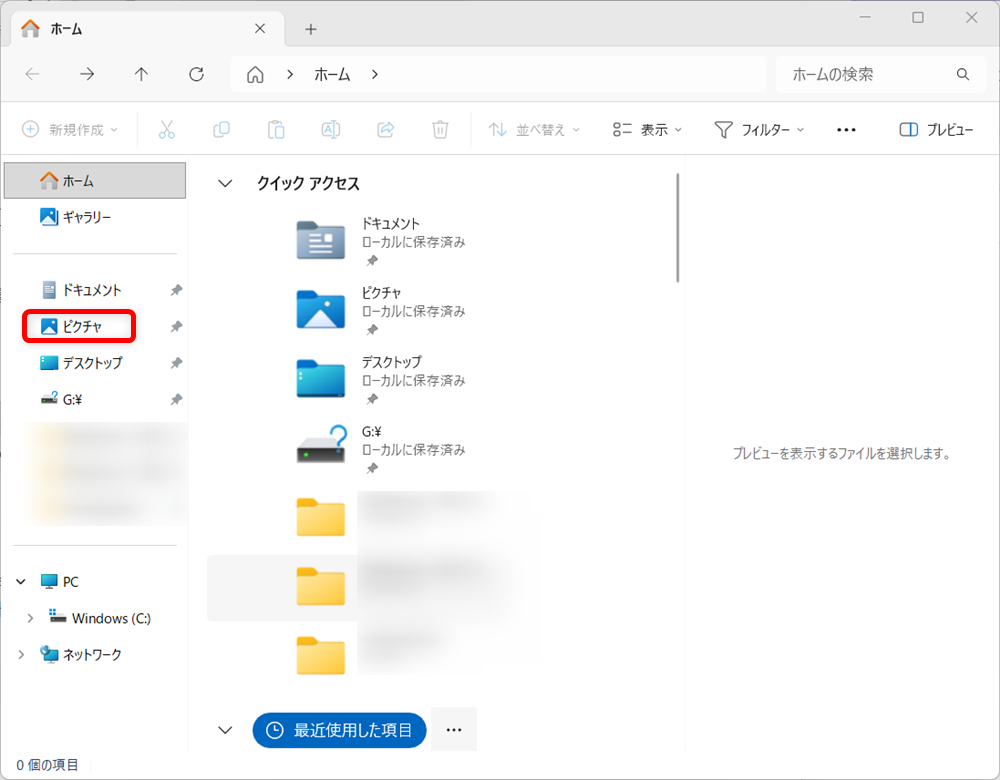
Task: Switch to the ホーム tab
Action: click(66, 28)
